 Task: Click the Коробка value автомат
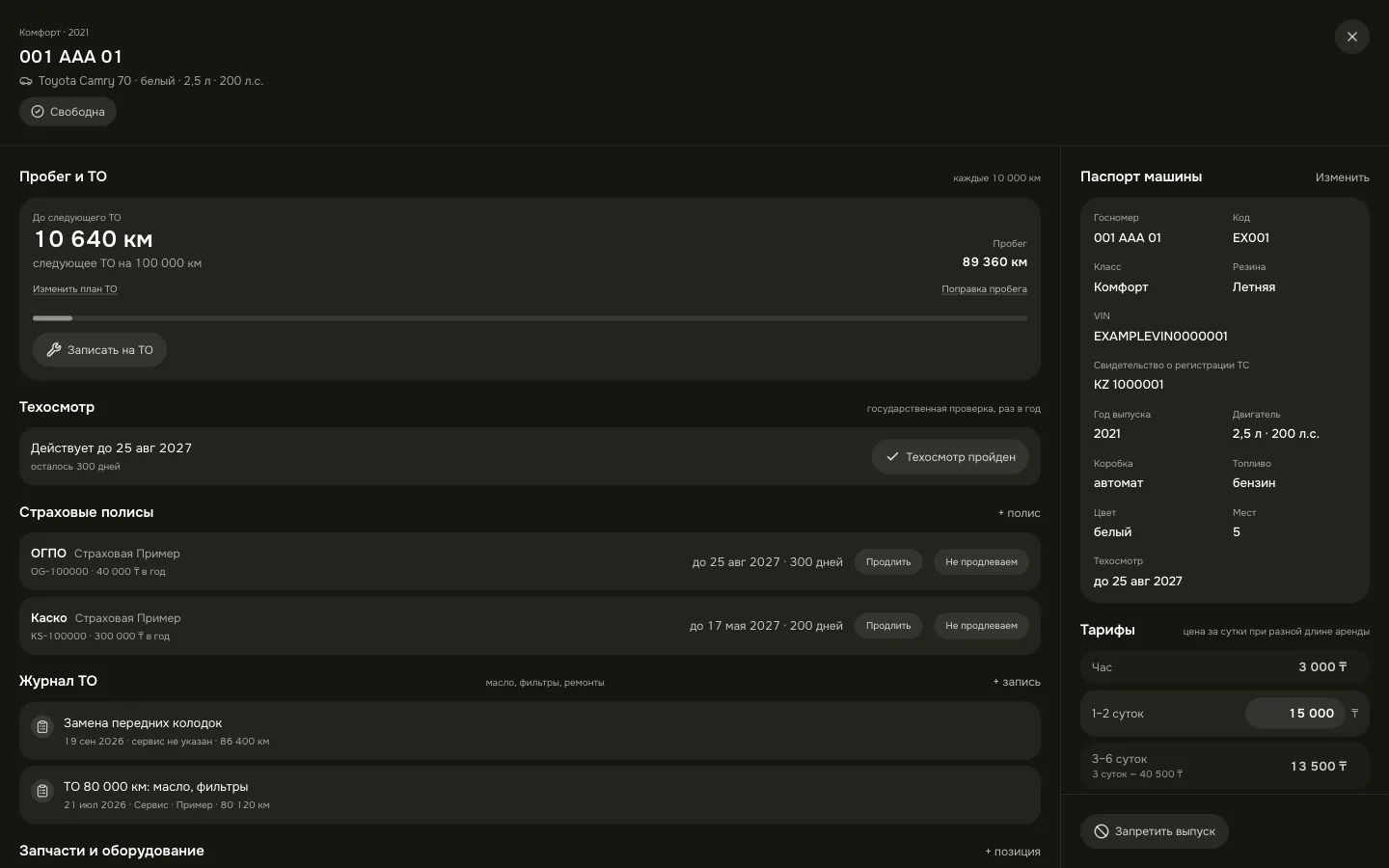(x=1118, y=483)
